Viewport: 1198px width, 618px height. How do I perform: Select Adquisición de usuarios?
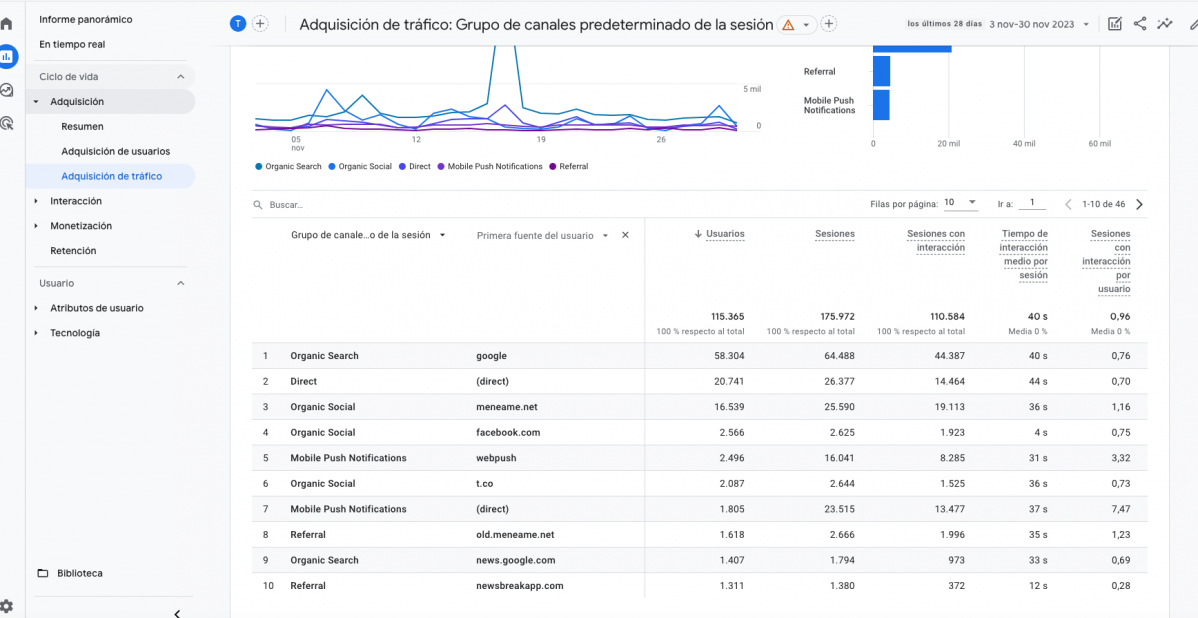(x=115, y=151)
